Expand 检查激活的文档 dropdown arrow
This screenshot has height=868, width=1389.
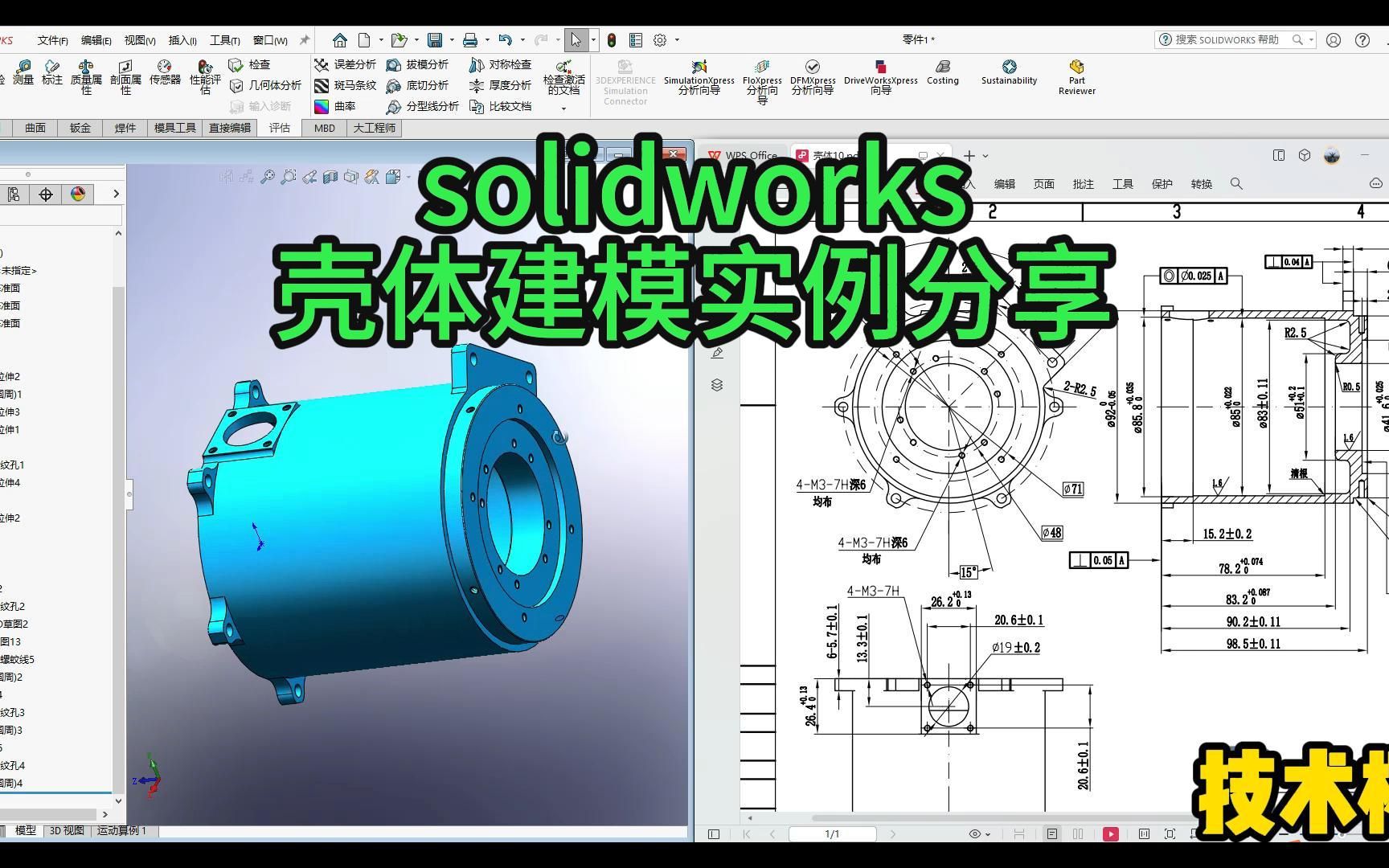pos(563,108)
